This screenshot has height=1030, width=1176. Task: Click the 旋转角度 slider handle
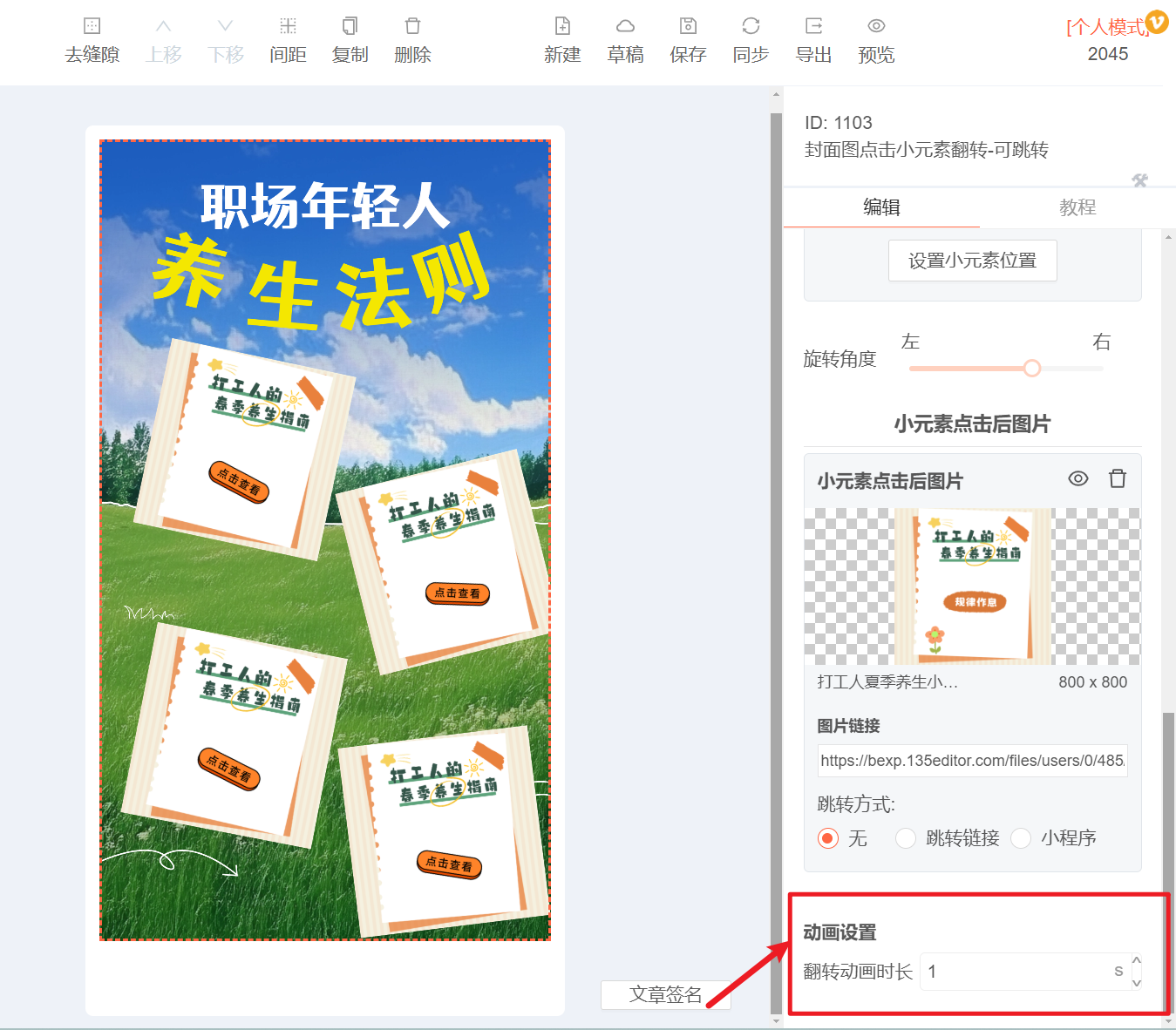(1032, 368)
